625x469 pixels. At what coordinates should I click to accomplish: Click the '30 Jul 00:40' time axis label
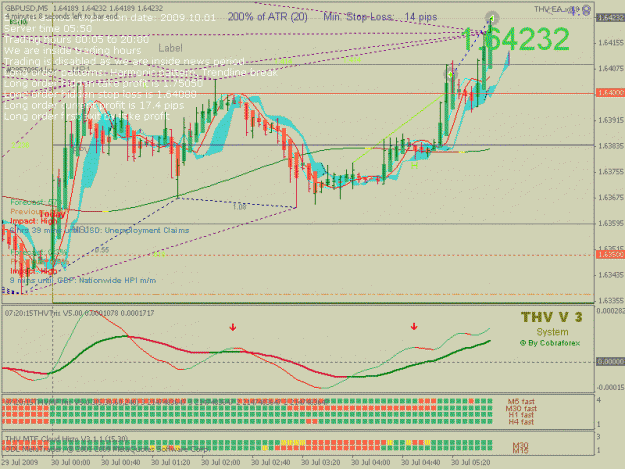click(x=120, y=463)
